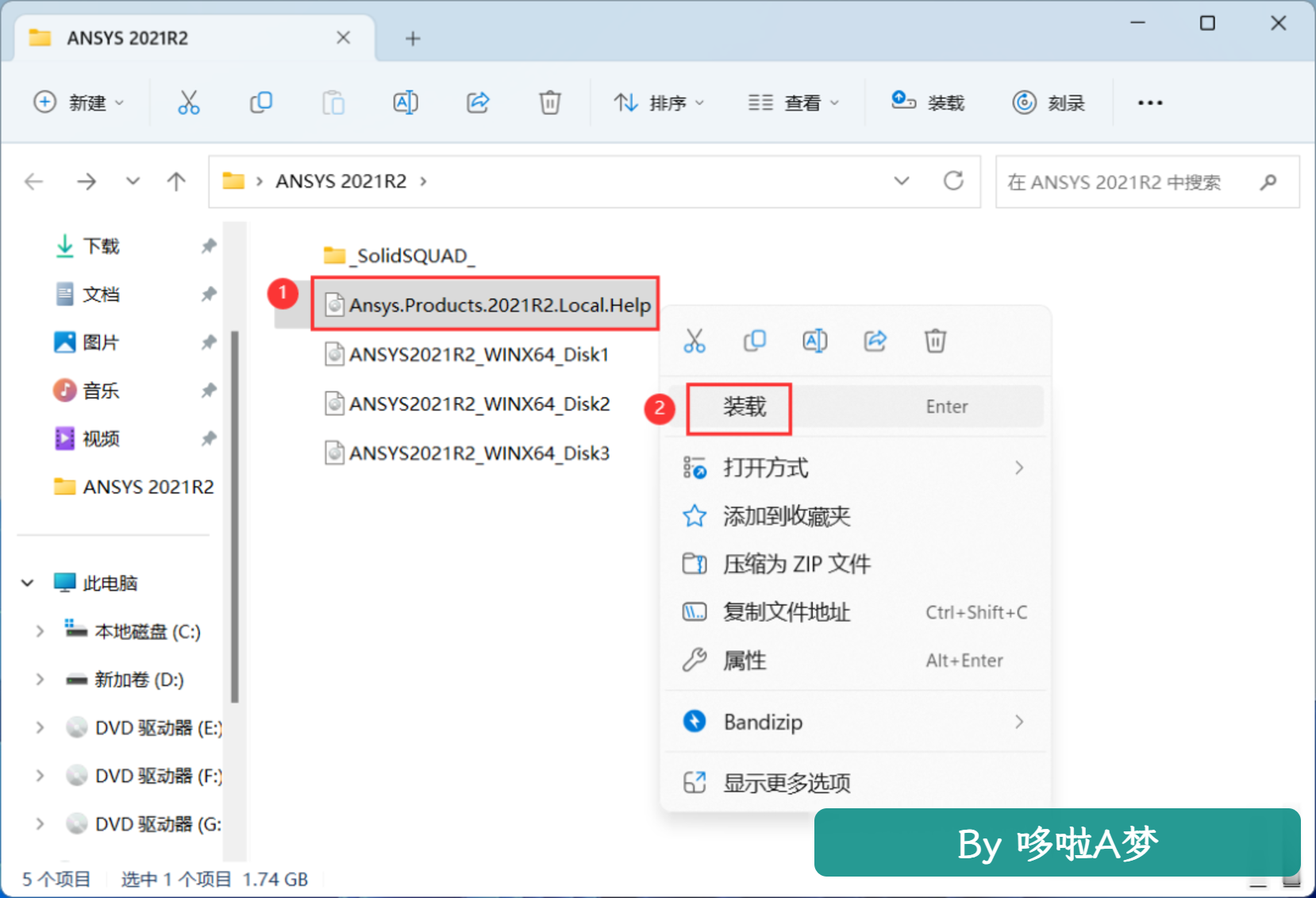Click the Cut icon in the context menu
This screenshot has width=1316, height=898.
click(x=695, y=341)
